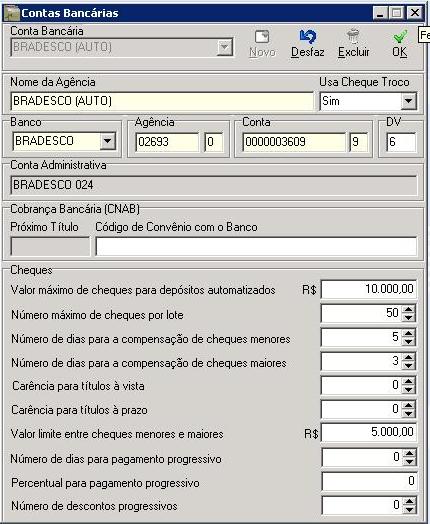
Task: Click Percentual para pagamento progressivo field
Action: click(x=369, y=481)
